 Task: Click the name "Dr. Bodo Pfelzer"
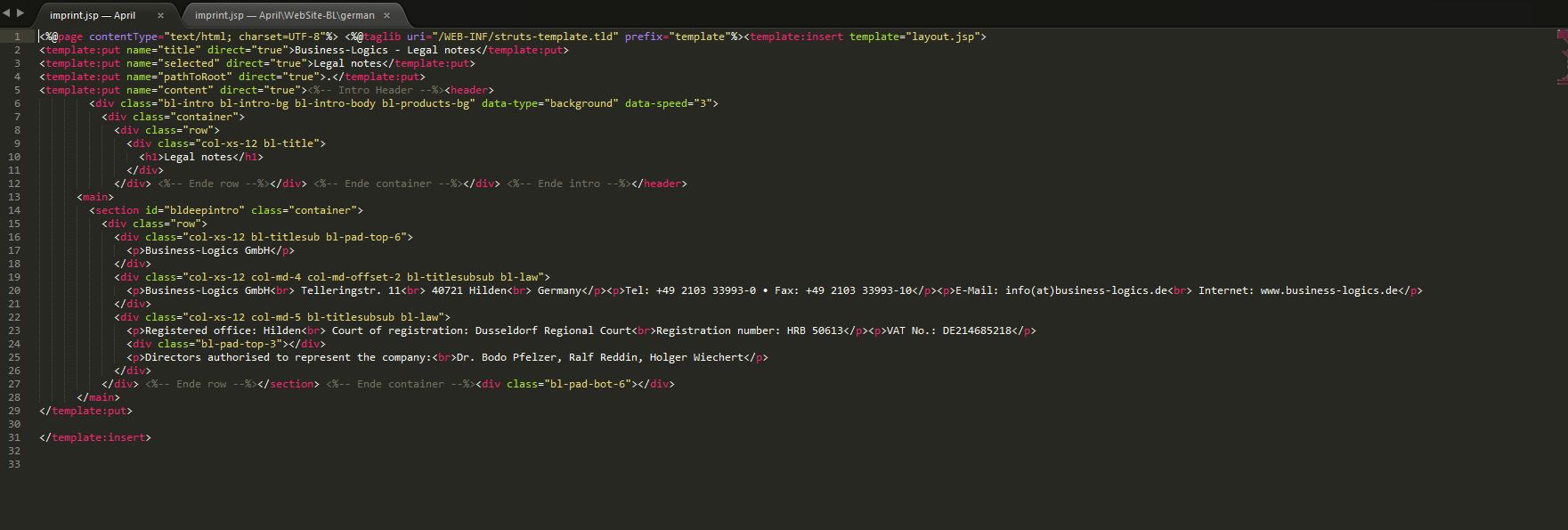pos(507,357)
